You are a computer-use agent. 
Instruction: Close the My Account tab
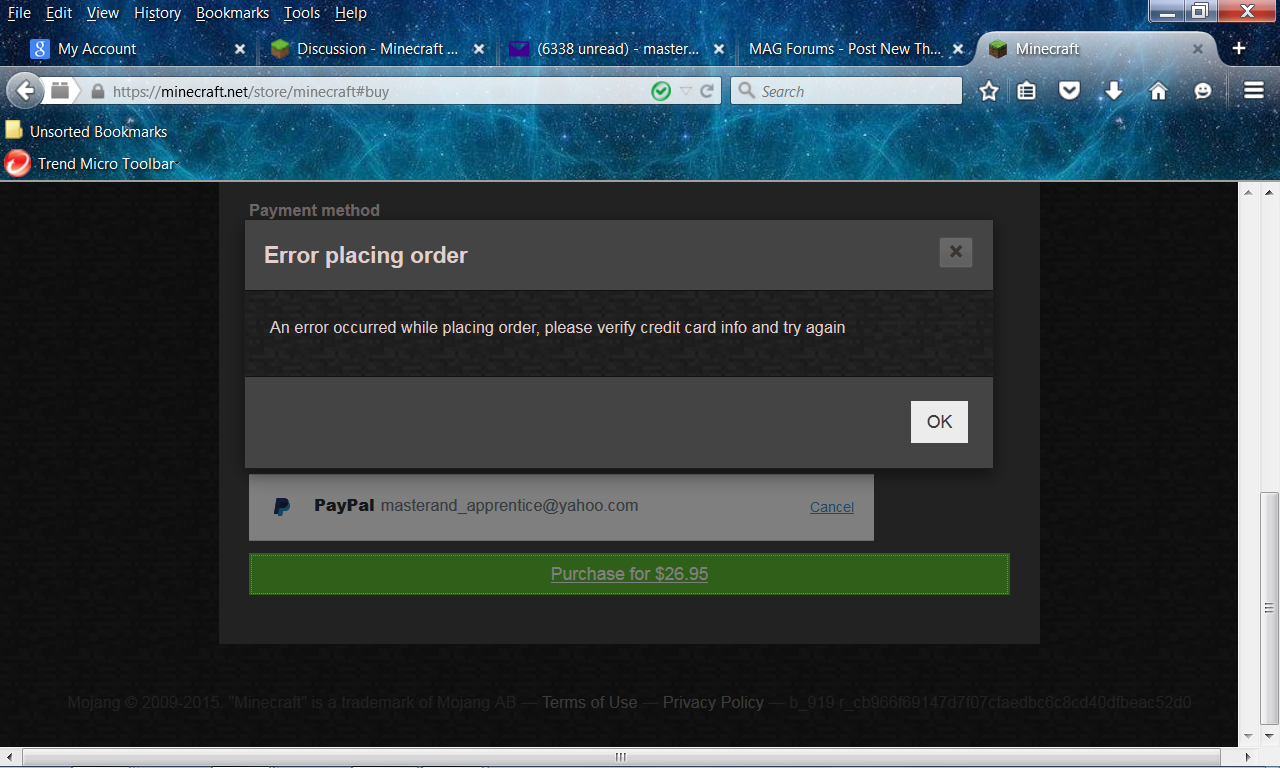[x=239, y=49]
